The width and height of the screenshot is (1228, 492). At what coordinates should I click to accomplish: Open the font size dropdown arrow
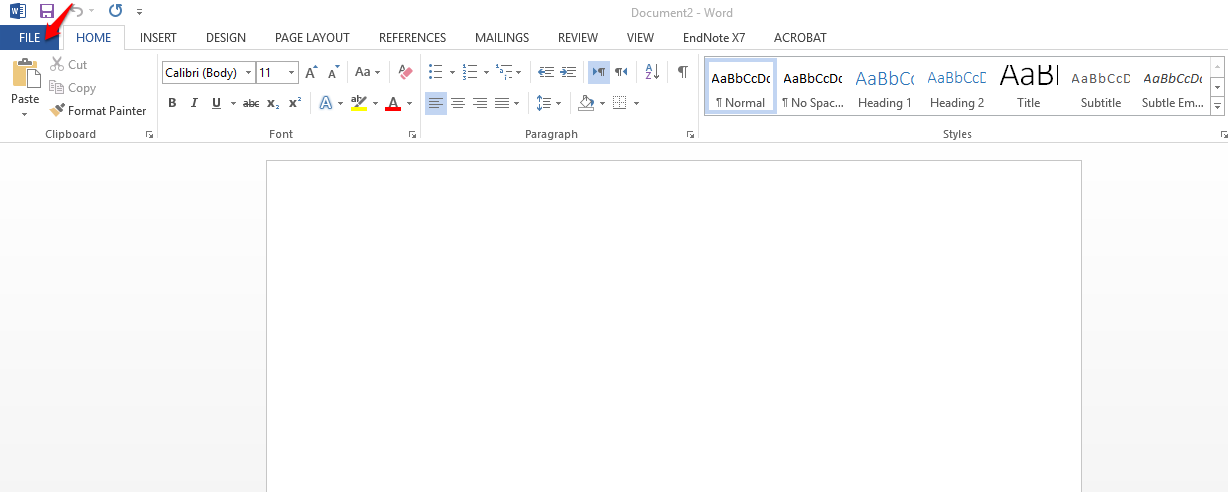[x=292, y=73]
